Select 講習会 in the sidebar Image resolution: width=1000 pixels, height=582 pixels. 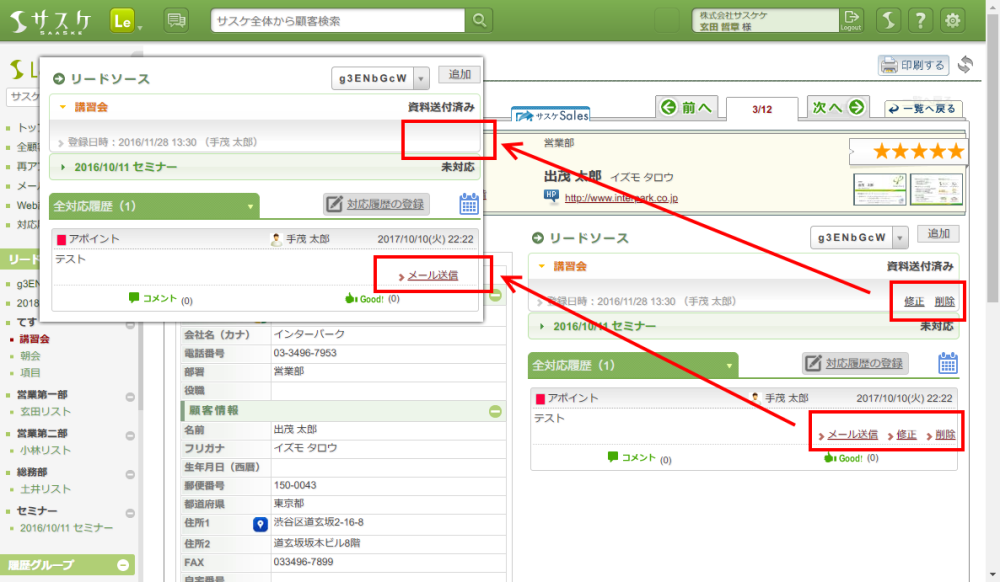point(34,339)
